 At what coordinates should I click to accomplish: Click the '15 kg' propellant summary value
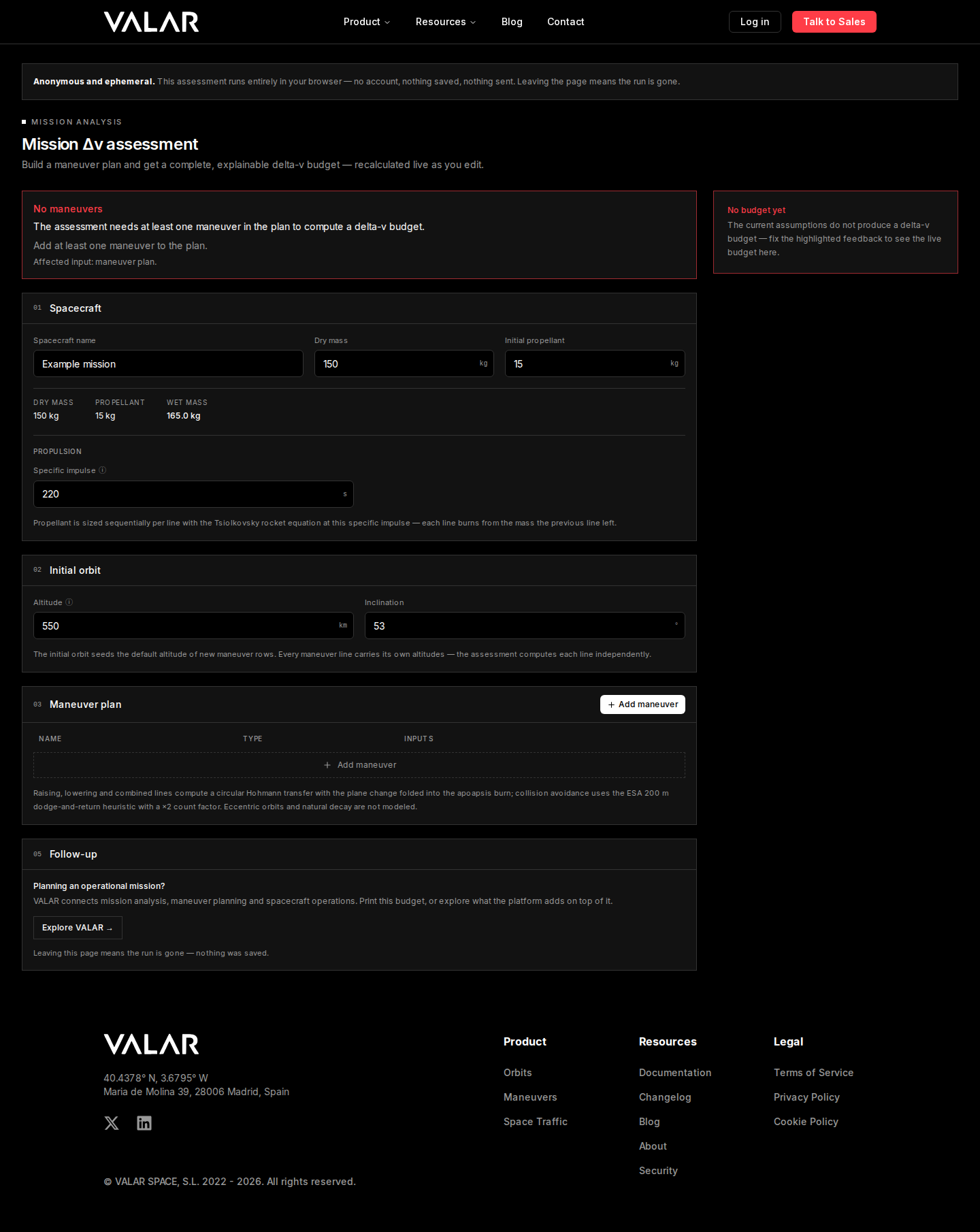pyautogui.click(x=105, y=416)
